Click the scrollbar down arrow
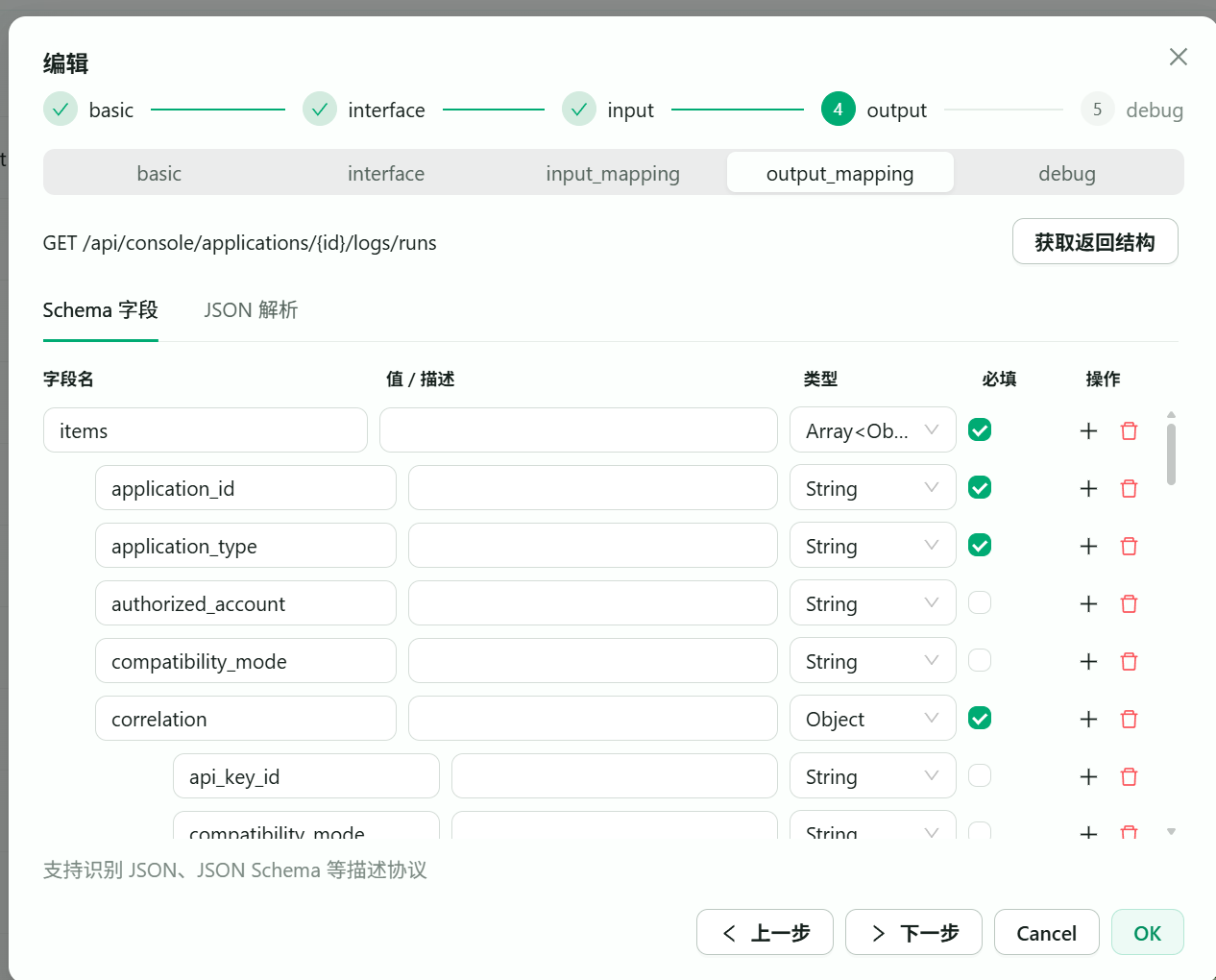1216x980 pixels. pyautogui.click(x=1171, y=831)
